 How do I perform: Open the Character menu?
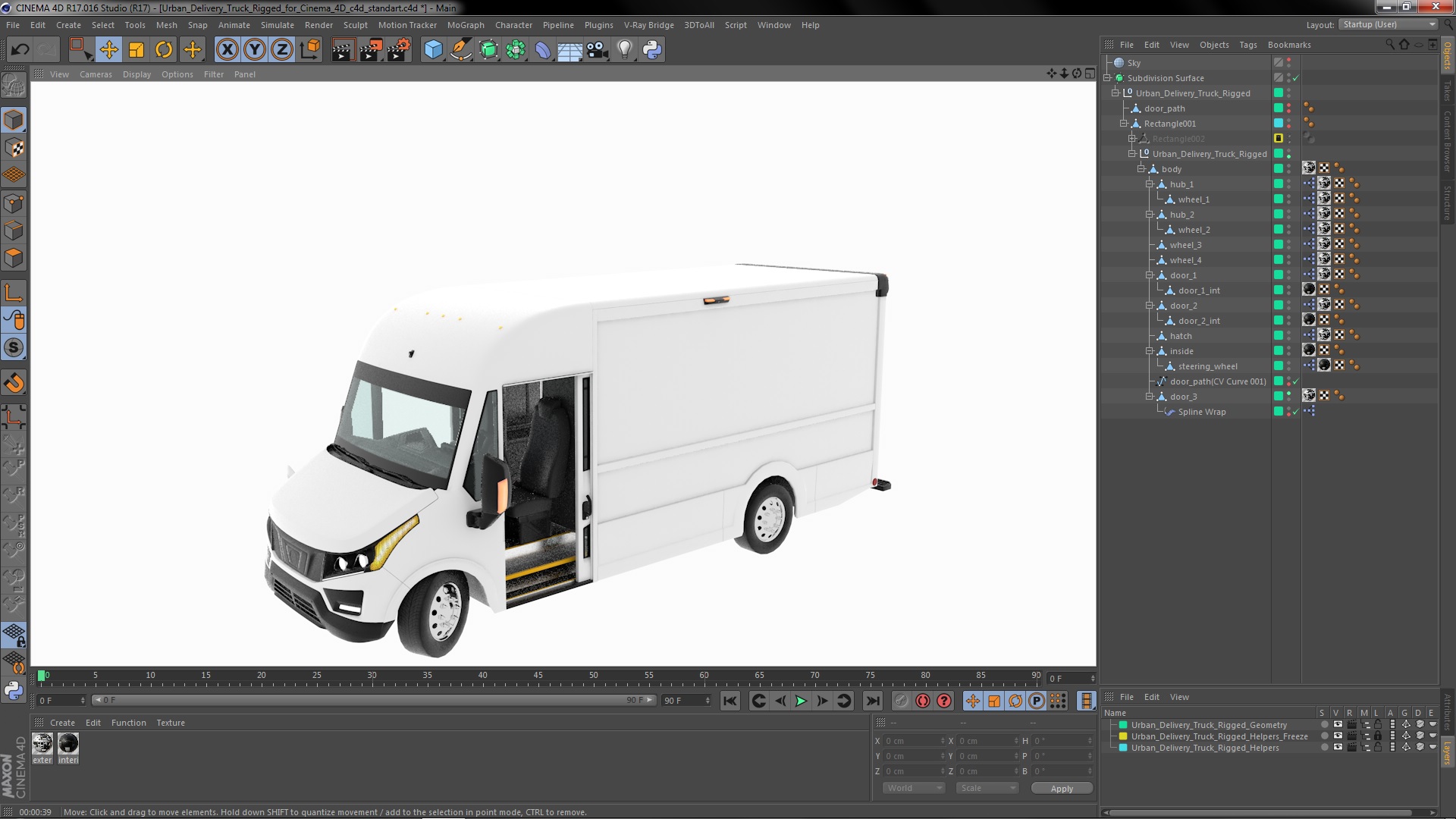point(513,25)
